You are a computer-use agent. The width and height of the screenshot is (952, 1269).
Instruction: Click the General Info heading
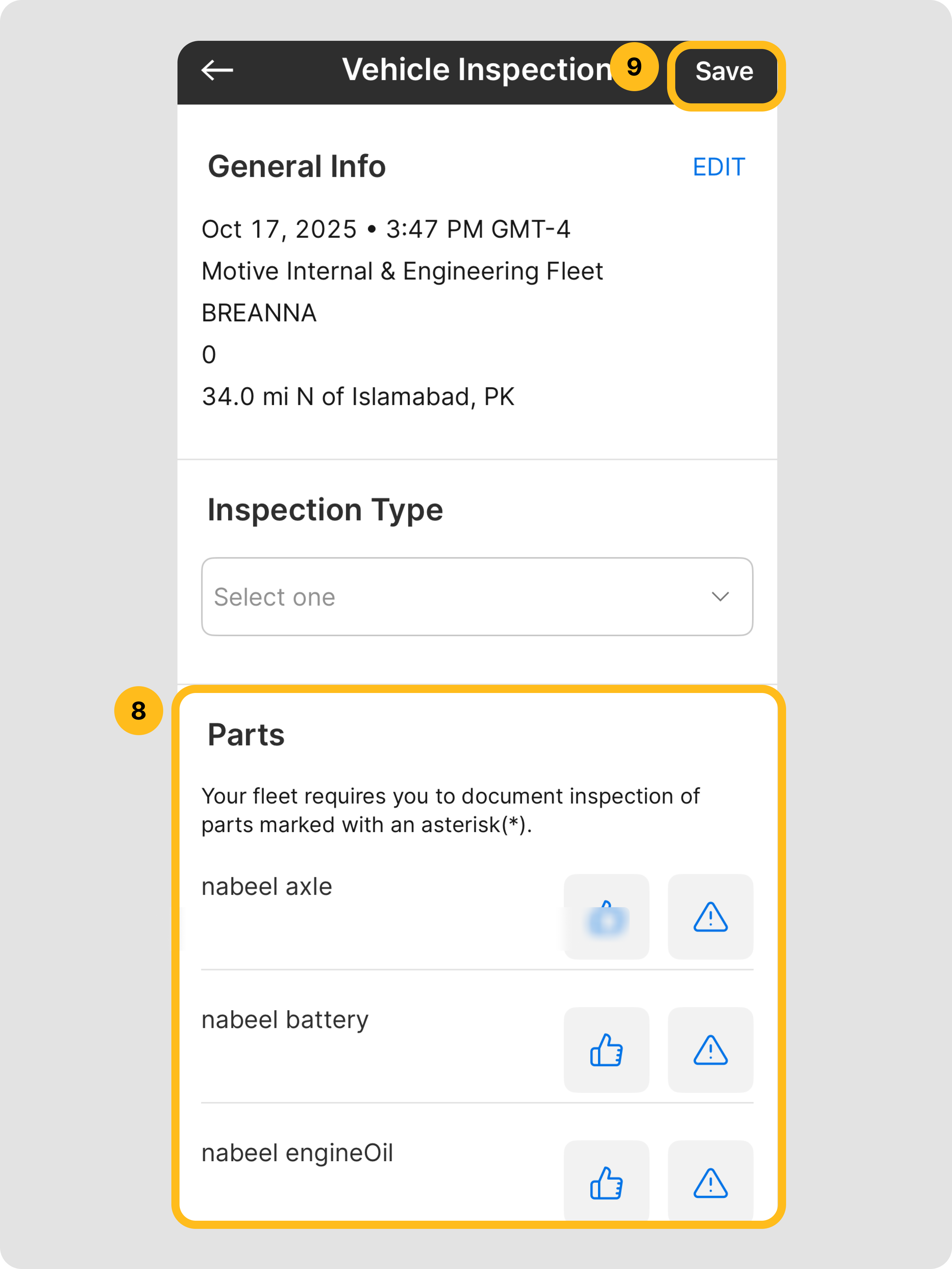click(x=296, y=167)
